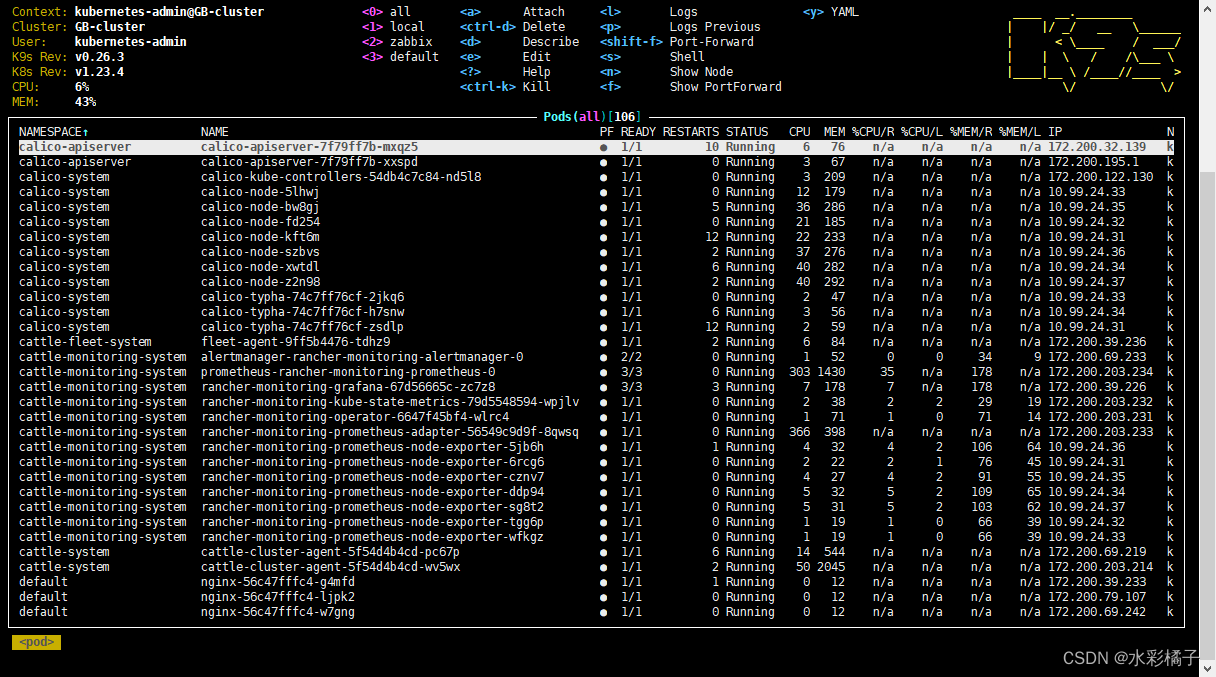
Task: Select the calico-apiserver-7f79ff7b-xxspd pod row
Action: pos(596,162)
